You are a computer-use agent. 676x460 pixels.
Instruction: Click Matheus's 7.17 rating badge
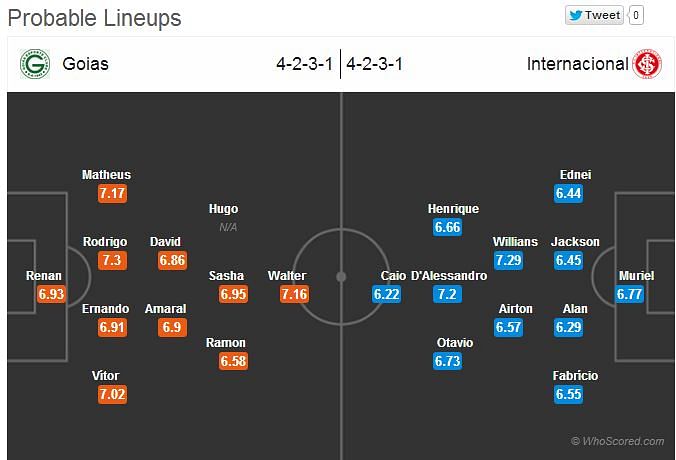point(112,193)
